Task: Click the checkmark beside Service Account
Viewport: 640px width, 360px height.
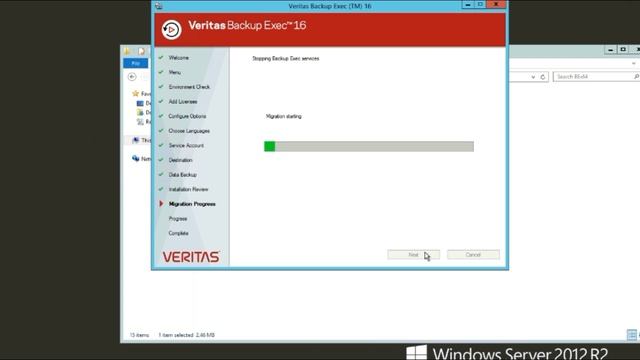Action: coord(161,145)
